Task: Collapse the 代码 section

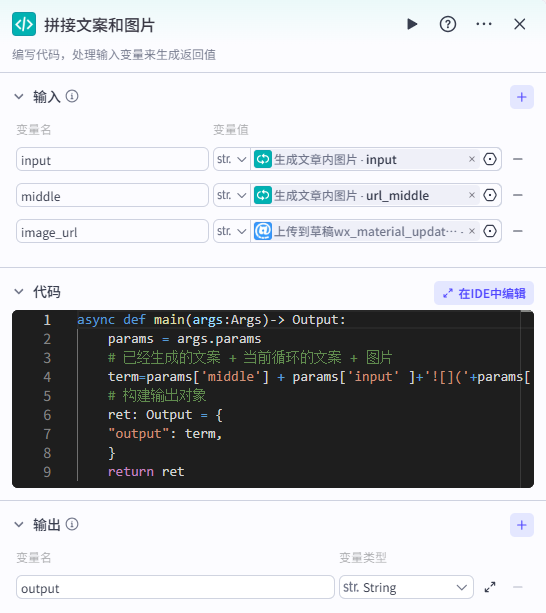Action: click(18, 292)
